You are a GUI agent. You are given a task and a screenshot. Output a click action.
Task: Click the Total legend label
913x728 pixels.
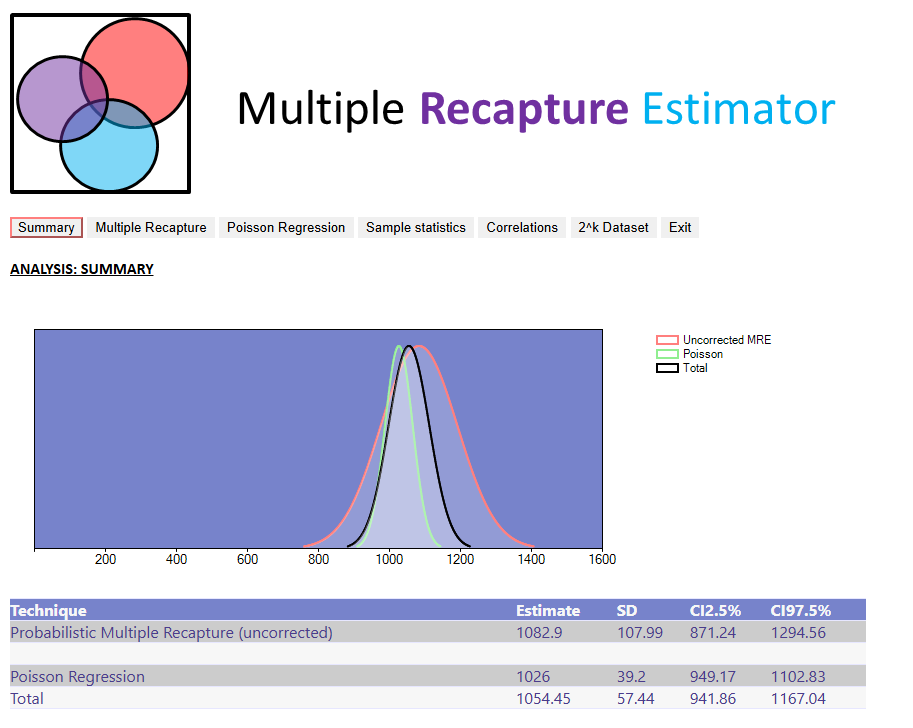point(695,368)
